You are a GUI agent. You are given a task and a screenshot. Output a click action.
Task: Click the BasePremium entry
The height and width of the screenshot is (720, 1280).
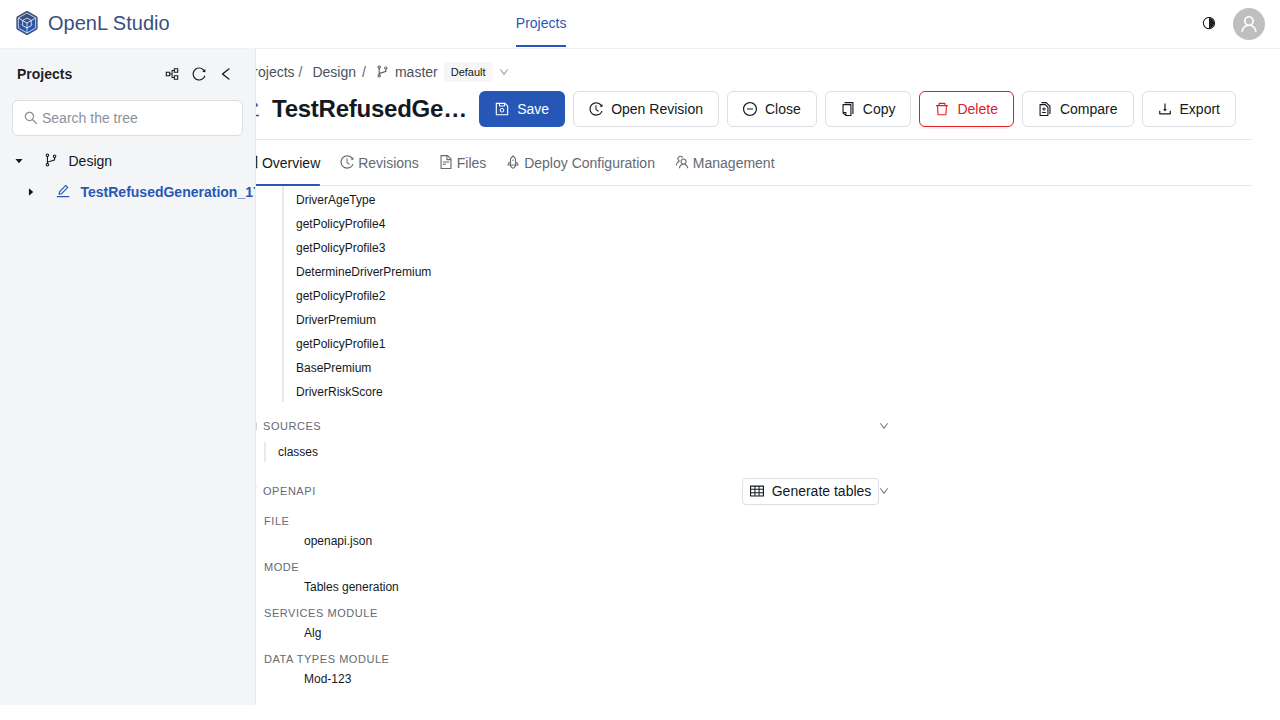tap(334, 368)
